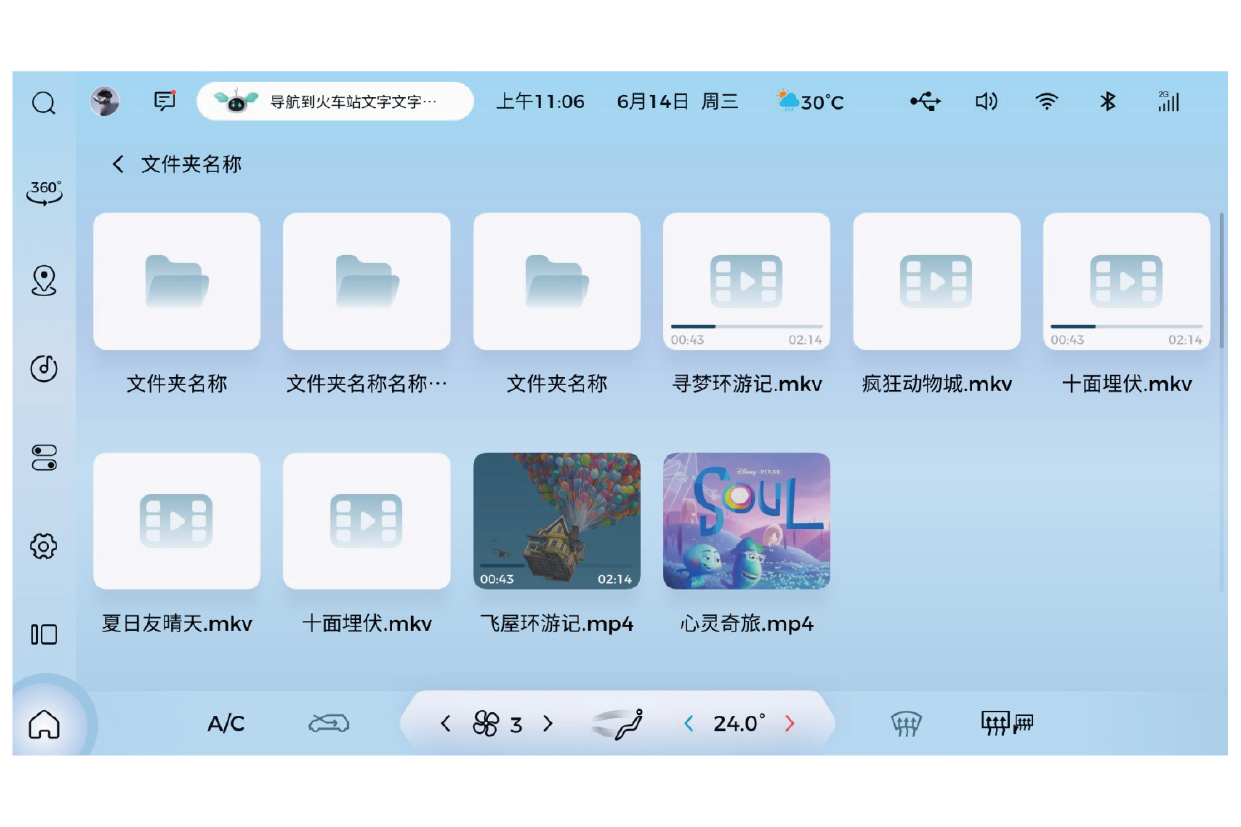The width and height of the screenshot is (1241, 827).
Task: Go to the home screen
Action: (44, 724)
